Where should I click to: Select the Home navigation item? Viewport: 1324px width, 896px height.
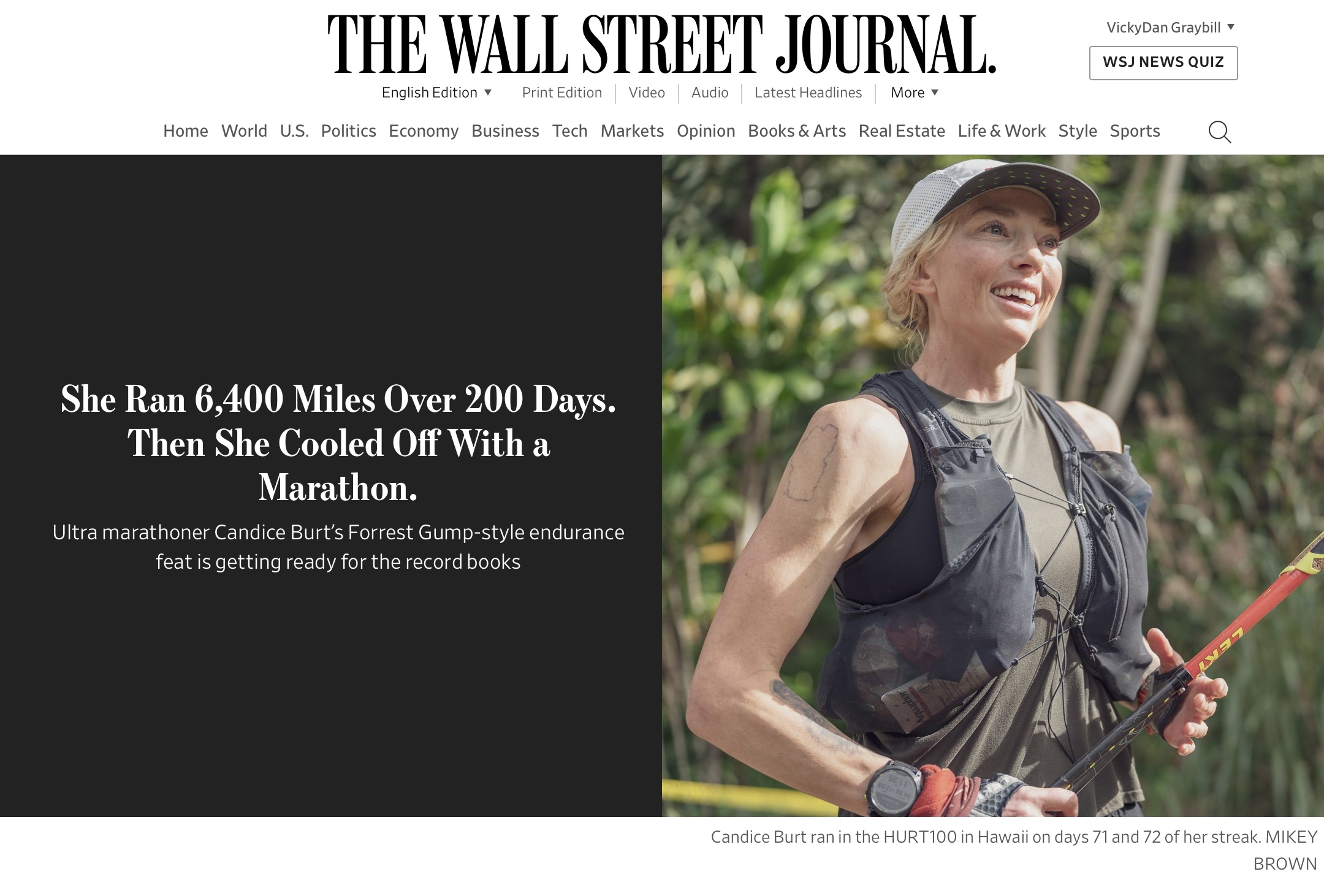[x=186, y=131]
